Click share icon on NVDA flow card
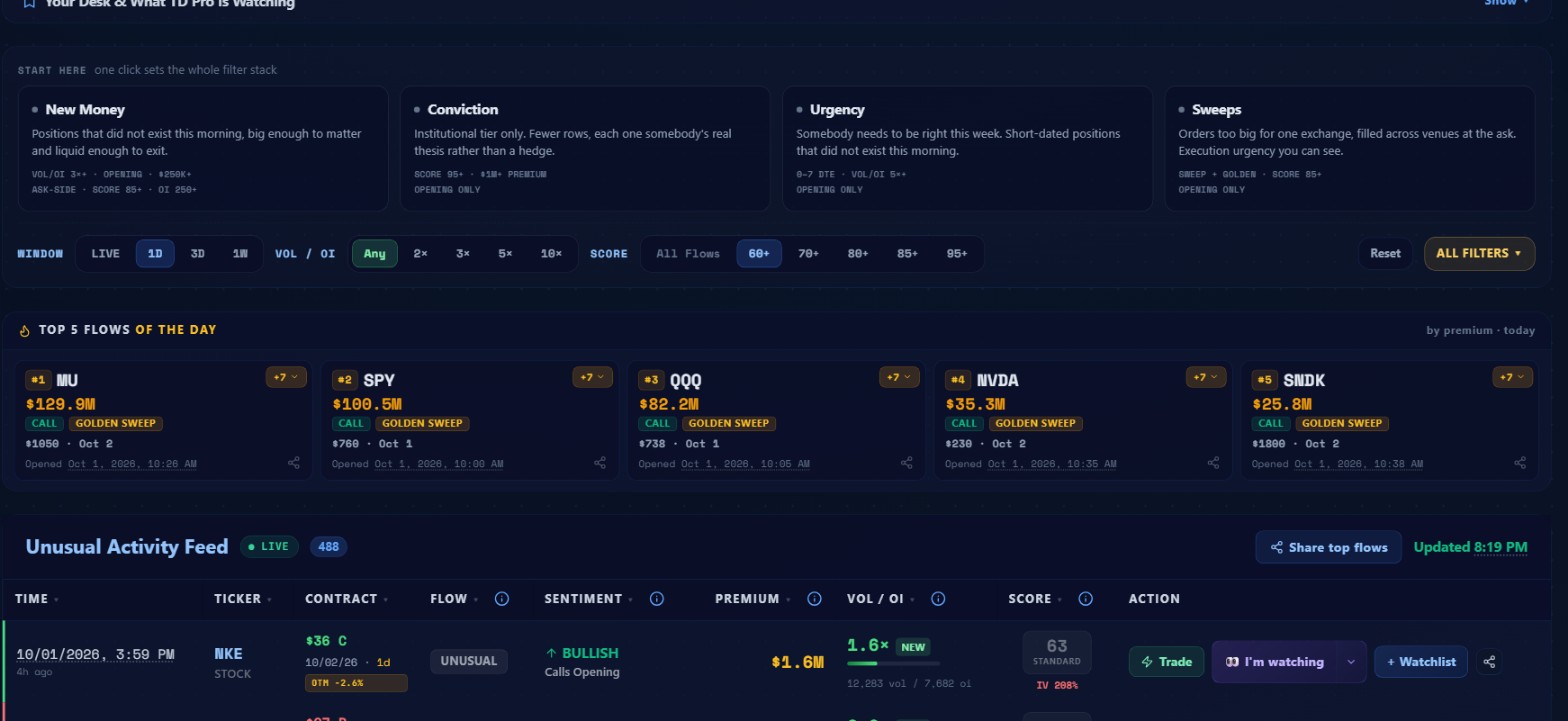Screen dimensions: 1568x721 click(x=1213, y=463)
